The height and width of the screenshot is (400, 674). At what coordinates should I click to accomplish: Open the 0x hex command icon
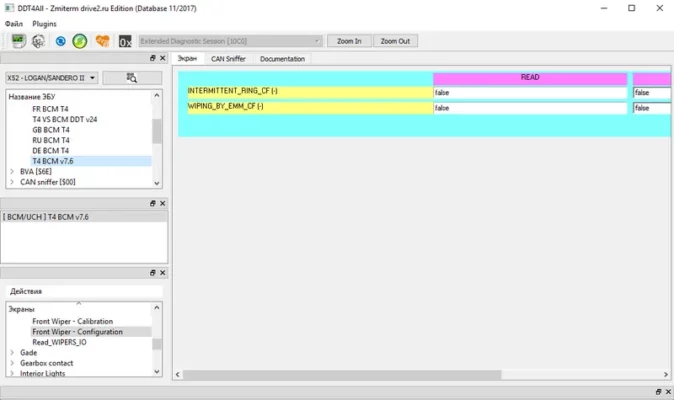point(125,41)
